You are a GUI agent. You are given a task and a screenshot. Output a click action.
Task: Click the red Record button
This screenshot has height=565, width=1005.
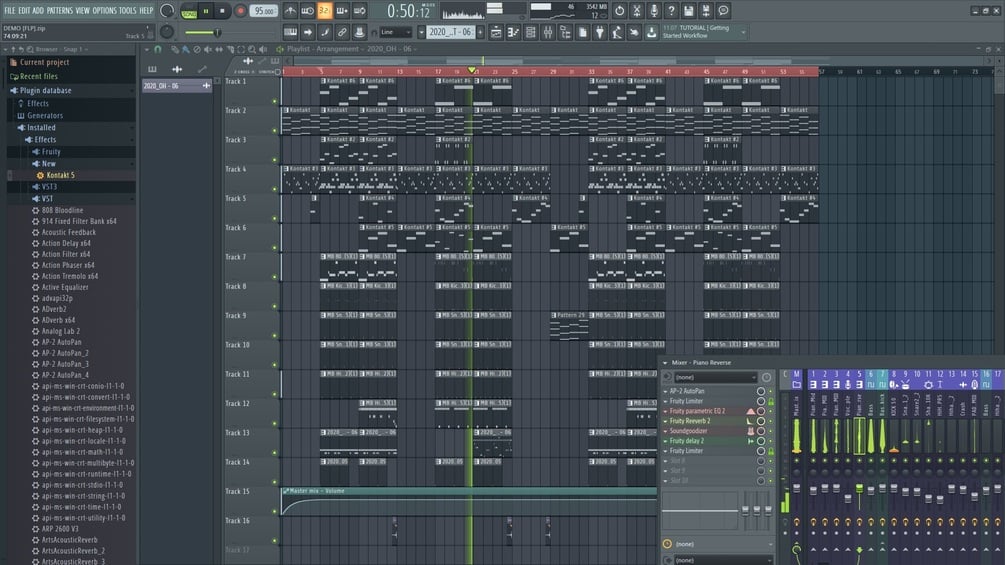(240, 11)
